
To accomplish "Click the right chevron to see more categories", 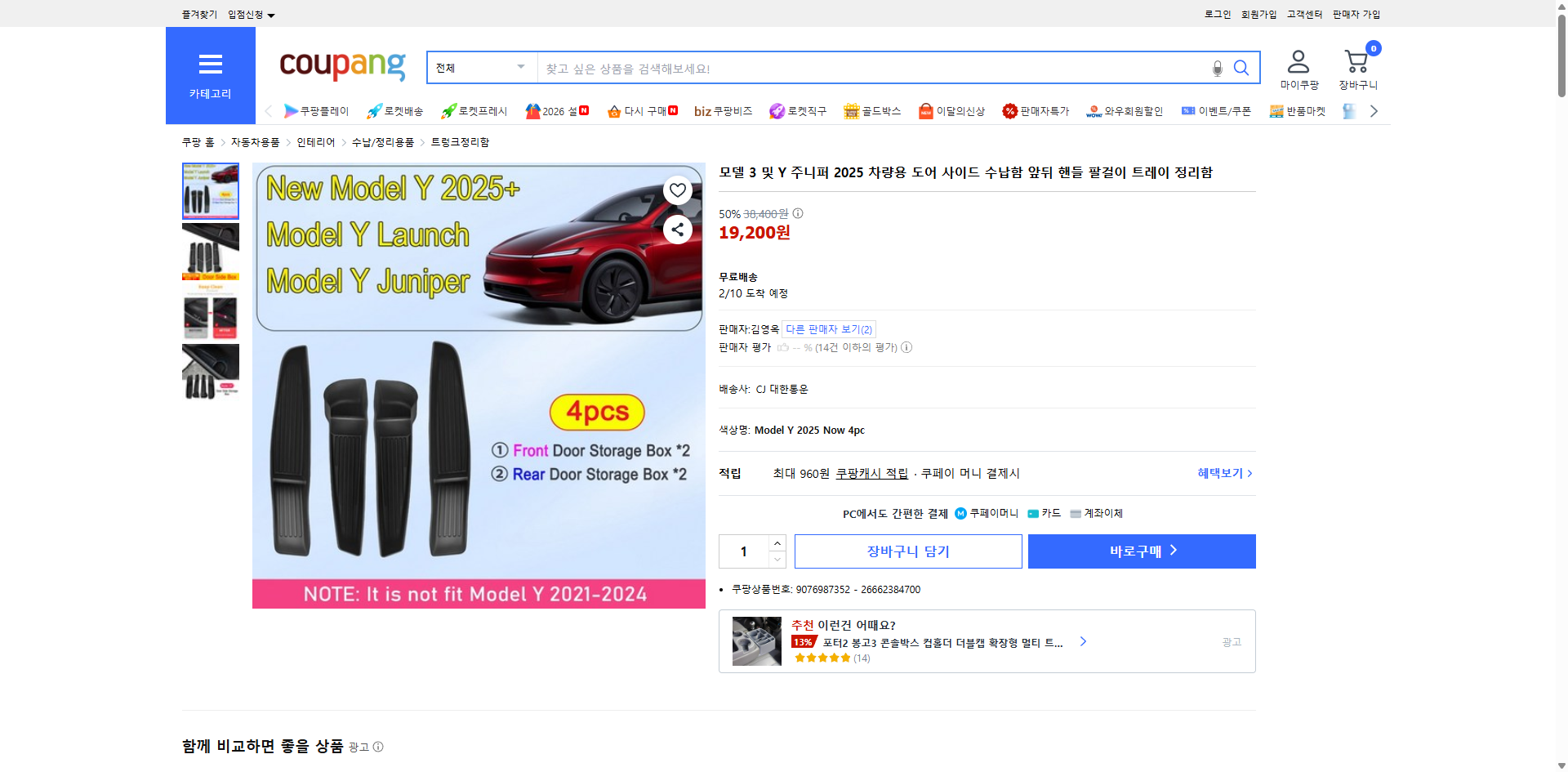I will (1374, 110).
